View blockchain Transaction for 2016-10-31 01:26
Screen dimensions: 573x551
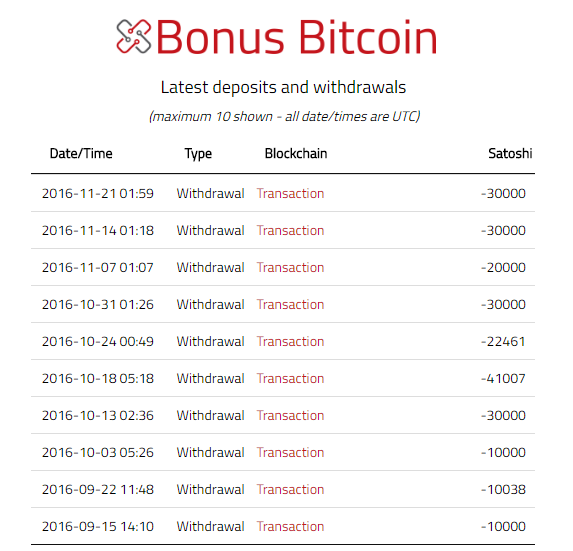click(x=290, y=304)
